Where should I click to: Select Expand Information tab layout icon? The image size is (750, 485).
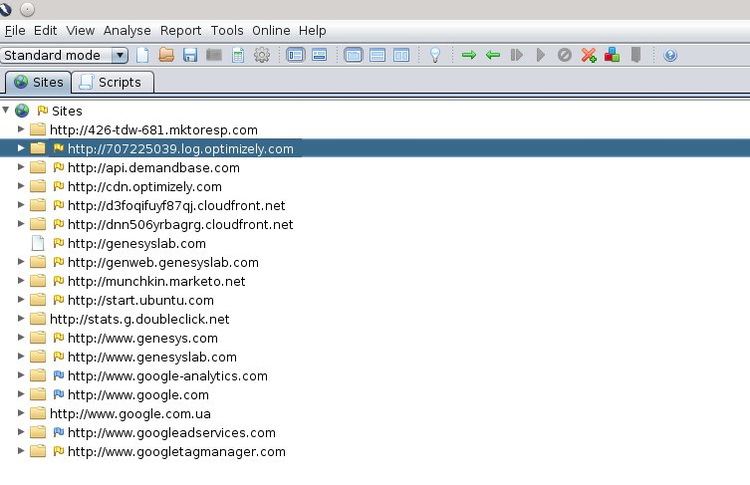click(x=377, y=55)
